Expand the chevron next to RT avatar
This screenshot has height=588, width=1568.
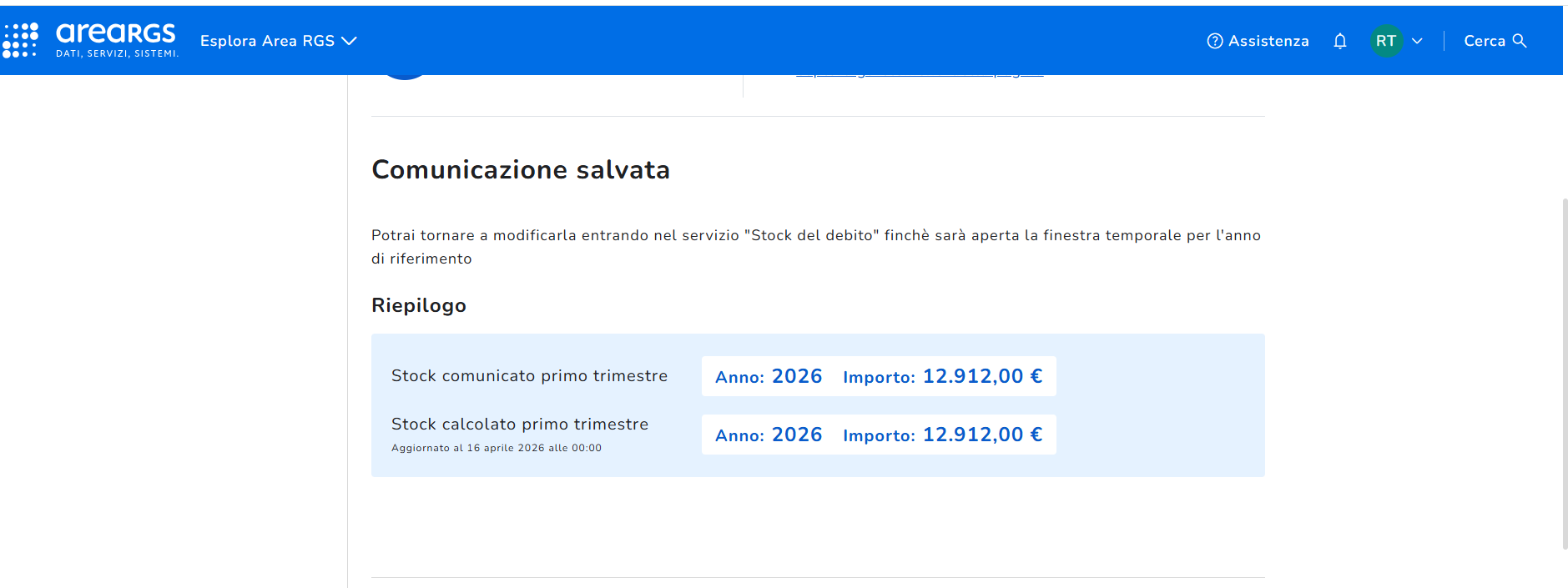pyautogui.click(x=1417, y=41)
